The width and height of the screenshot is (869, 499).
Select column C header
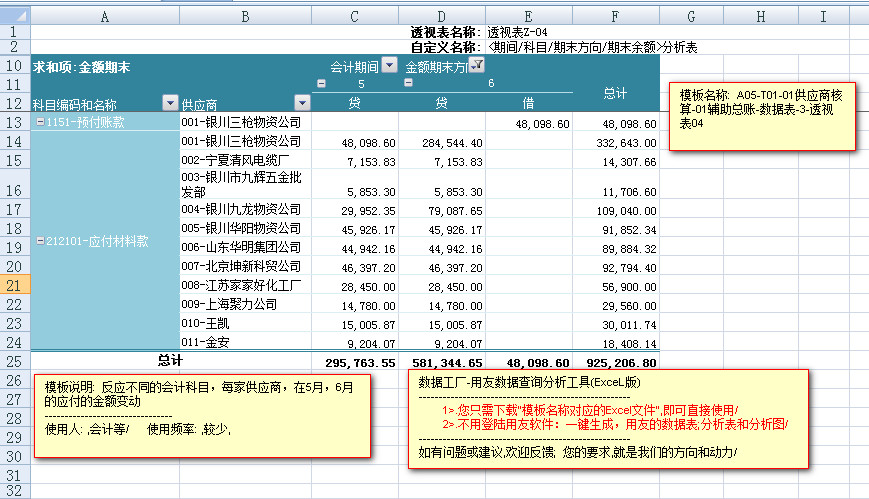pos(355,17)
